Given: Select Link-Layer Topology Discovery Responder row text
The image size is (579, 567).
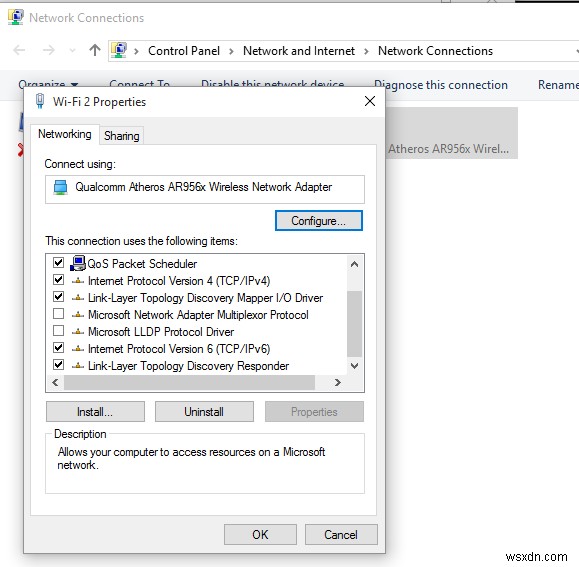Looking at the screenshot, I should pos(188,366).
